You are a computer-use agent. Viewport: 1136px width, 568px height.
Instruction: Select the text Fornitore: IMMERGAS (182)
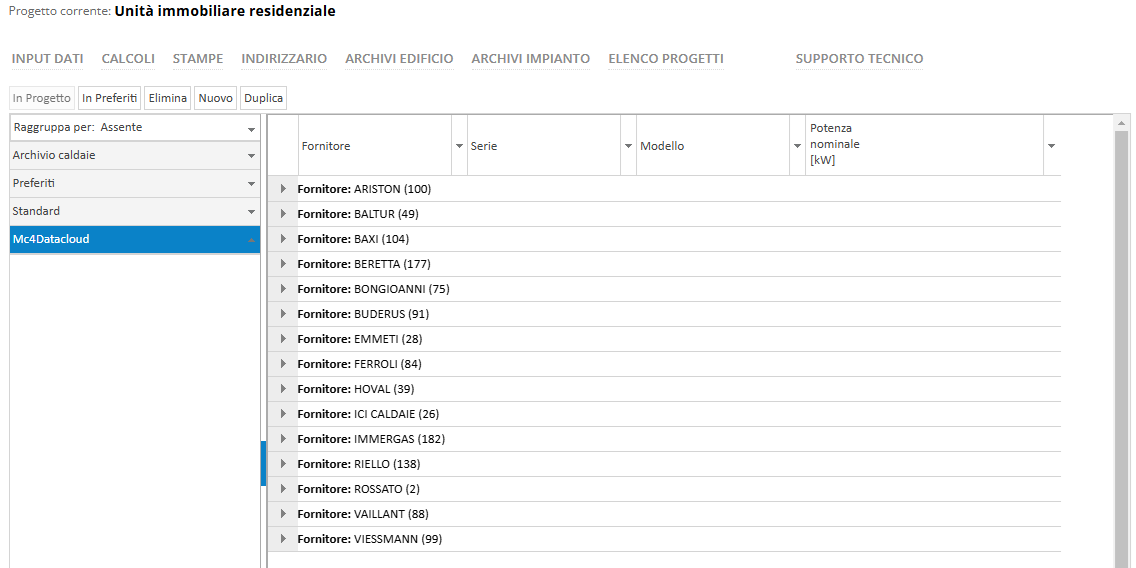coord(372,439)
